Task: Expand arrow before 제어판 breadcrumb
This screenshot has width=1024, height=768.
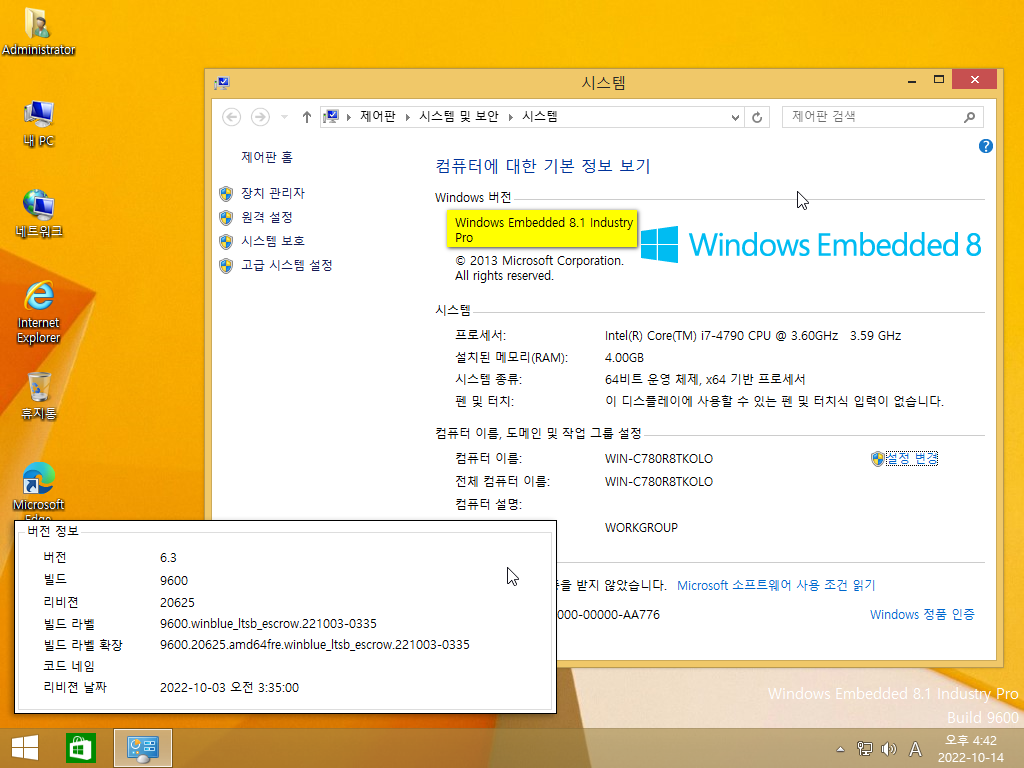Action: [x=349, y=117]
